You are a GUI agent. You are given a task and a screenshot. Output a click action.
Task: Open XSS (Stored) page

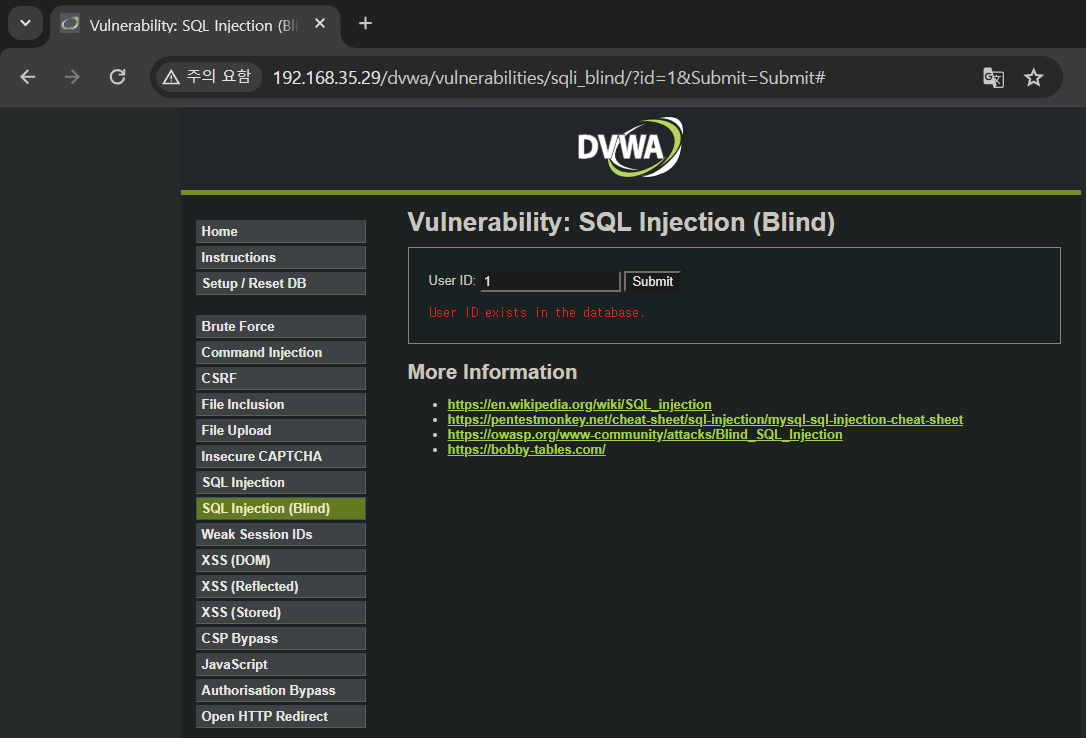(x=281, y=612)
